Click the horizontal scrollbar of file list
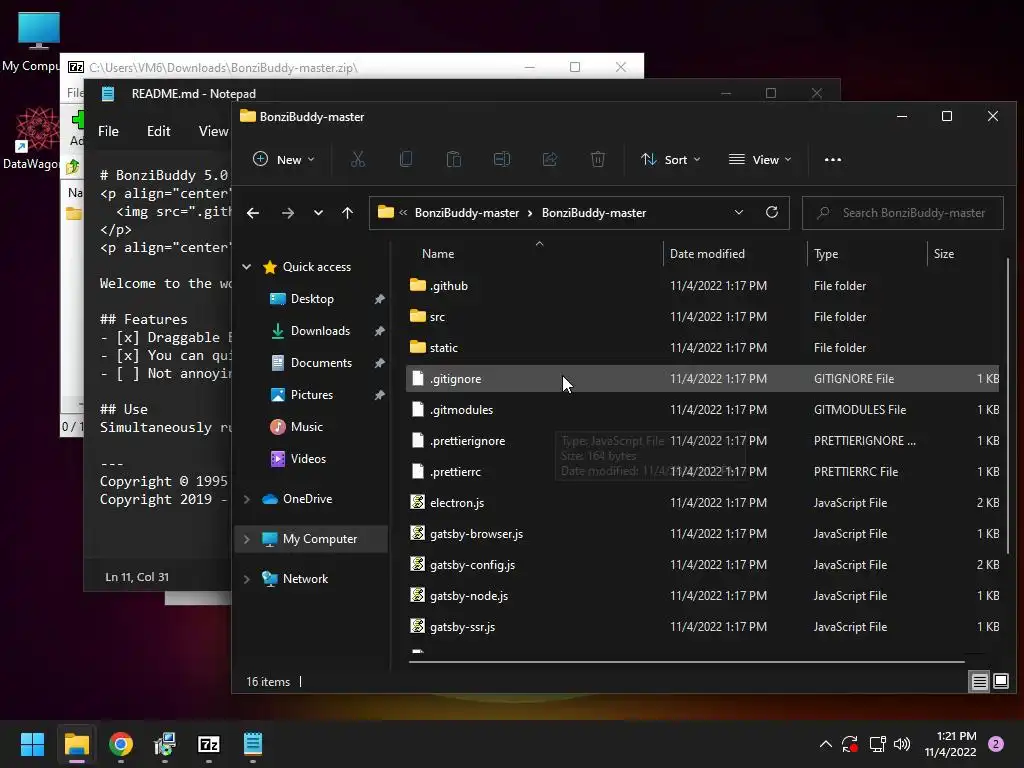 pyautogui.click(x=686, y=662)
